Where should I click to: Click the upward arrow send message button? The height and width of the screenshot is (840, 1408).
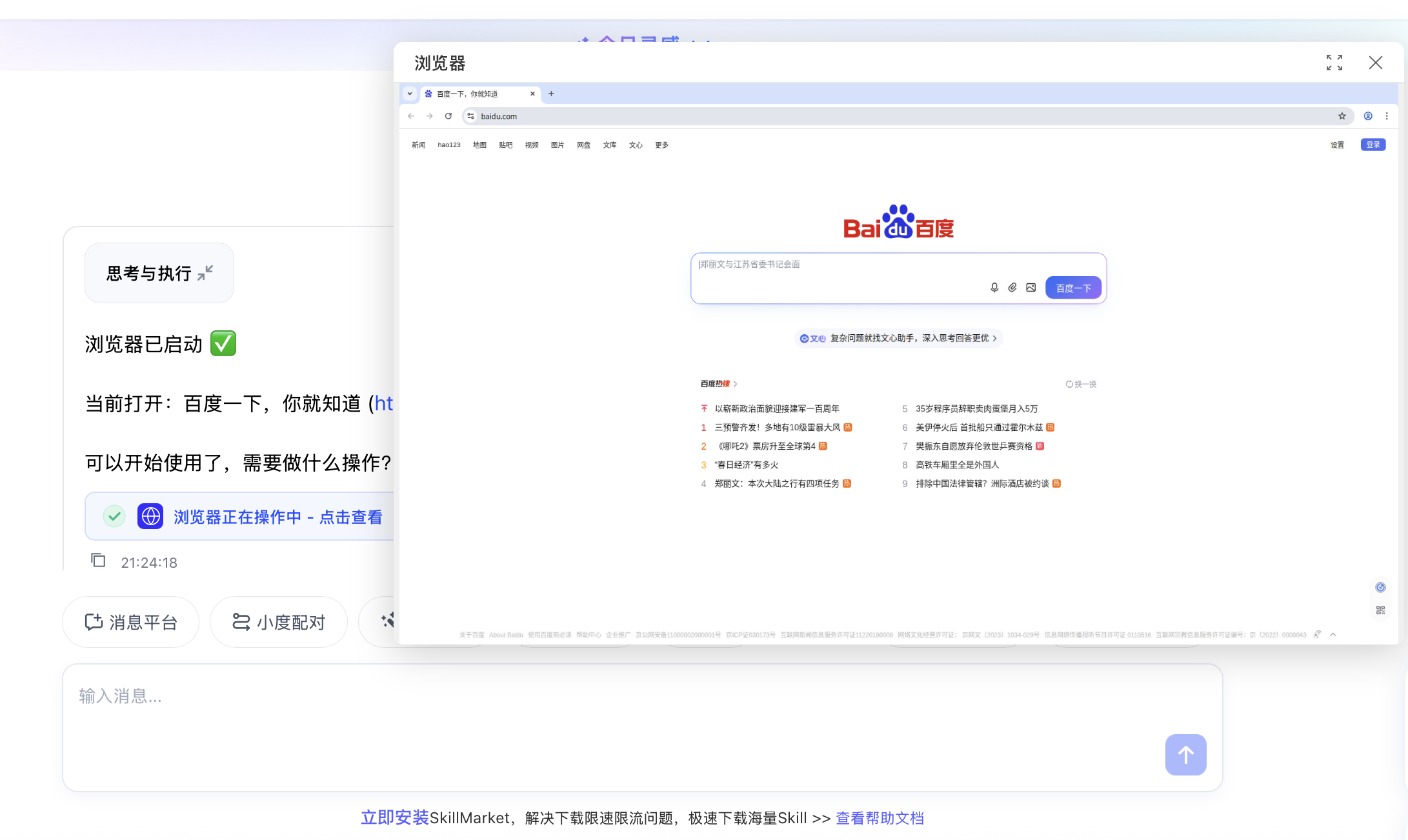click(1185, 755)
